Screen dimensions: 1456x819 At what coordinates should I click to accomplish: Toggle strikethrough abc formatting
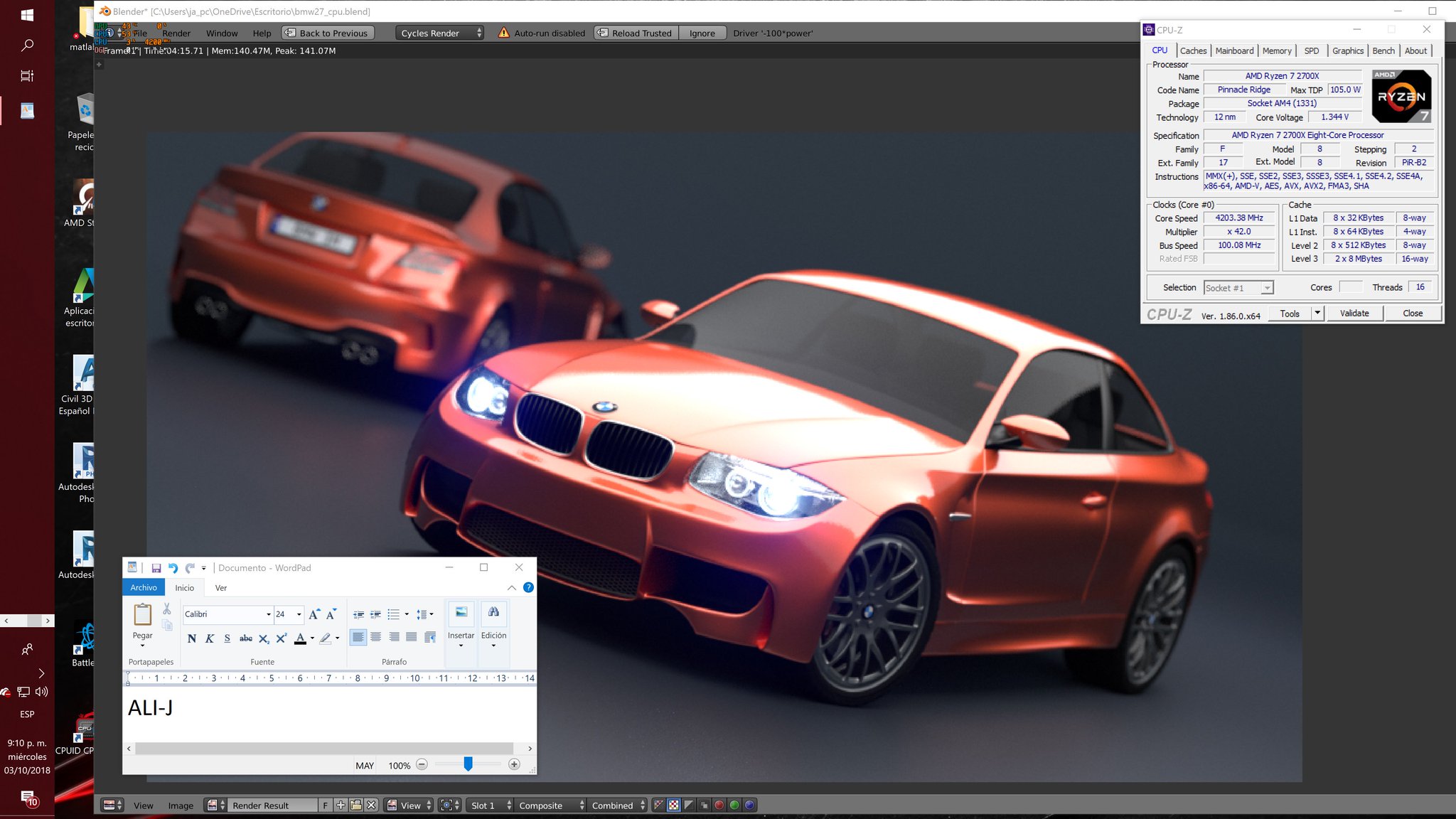246,638
